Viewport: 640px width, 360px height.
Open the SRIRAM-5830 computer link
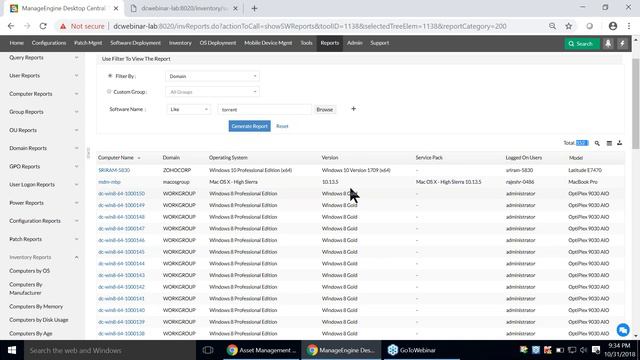pos(114,170)
